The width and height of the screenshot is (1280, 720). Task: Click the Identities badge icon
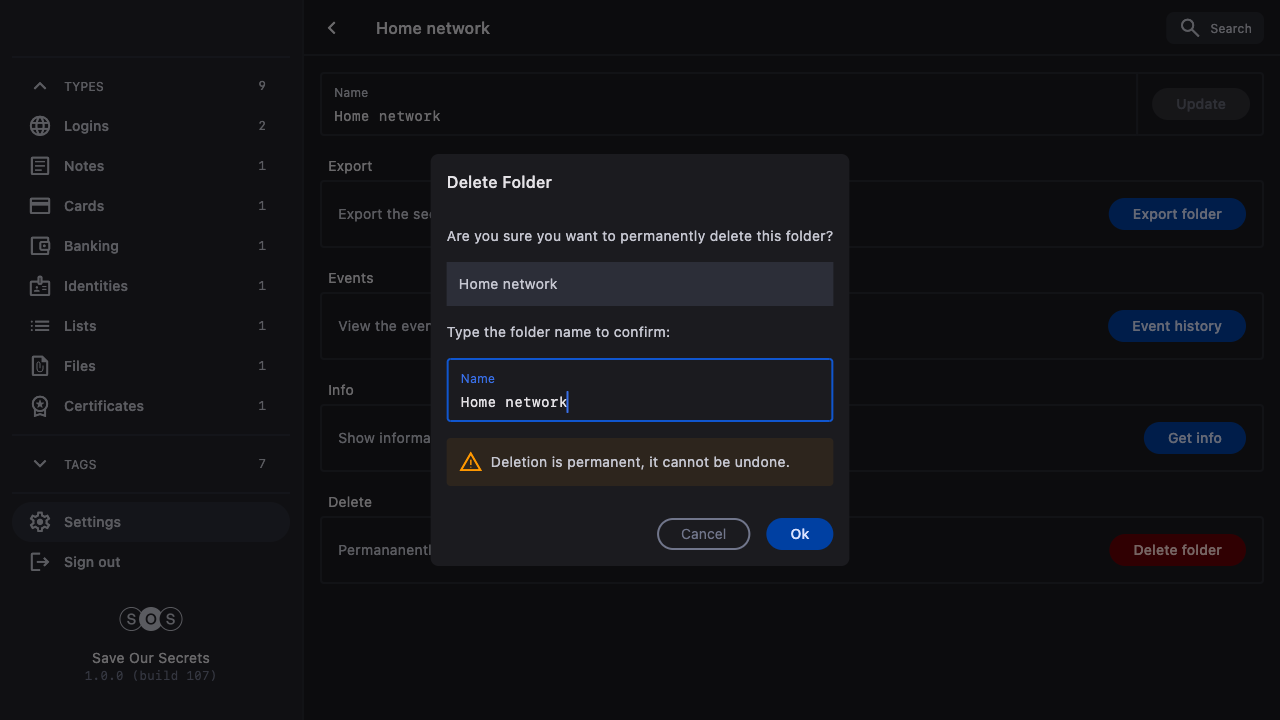40,286
